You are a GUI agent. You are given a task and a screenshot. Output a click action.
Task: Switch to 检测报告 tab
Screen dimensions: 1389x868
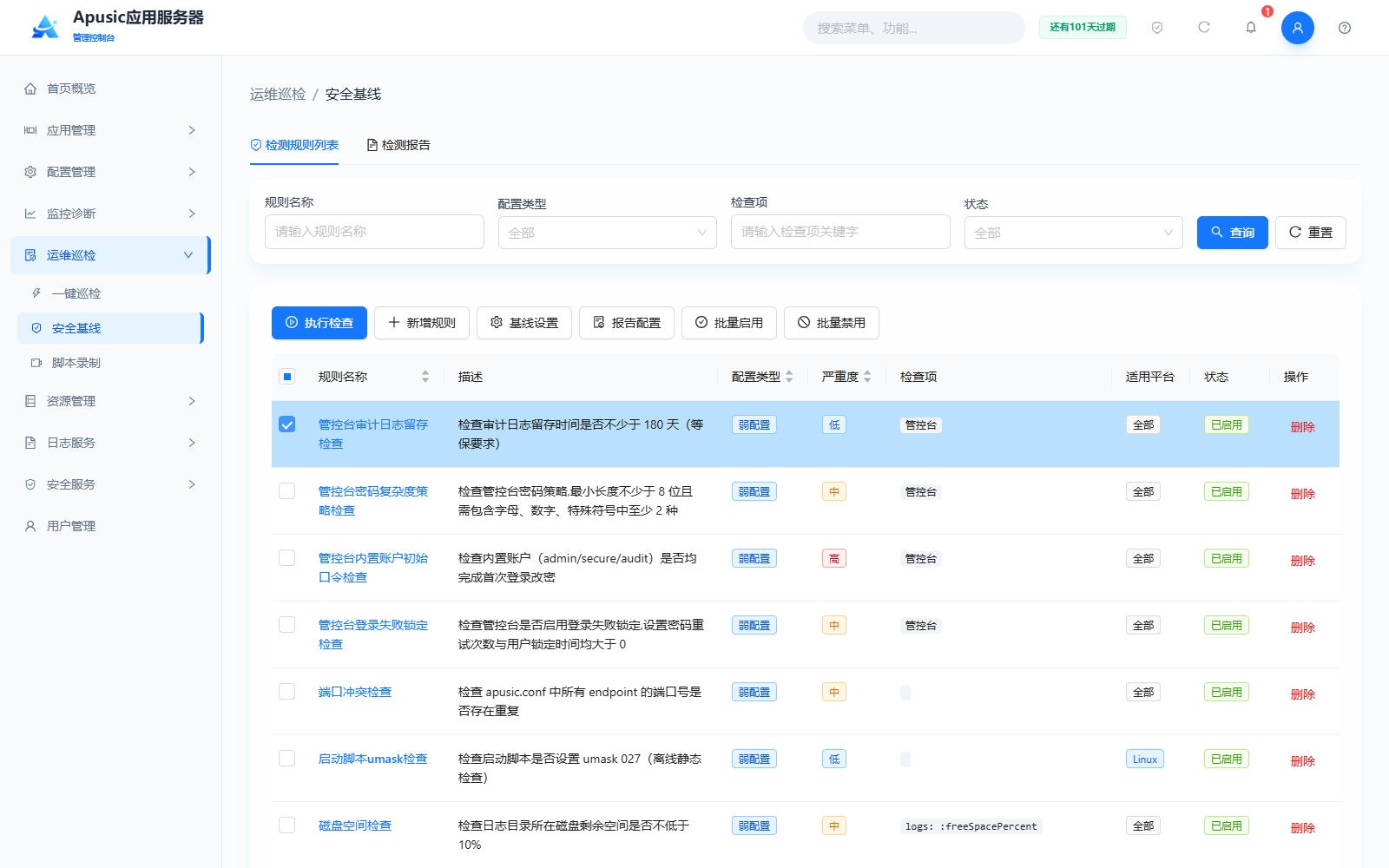pyautogui.click(x=398, y=145)
